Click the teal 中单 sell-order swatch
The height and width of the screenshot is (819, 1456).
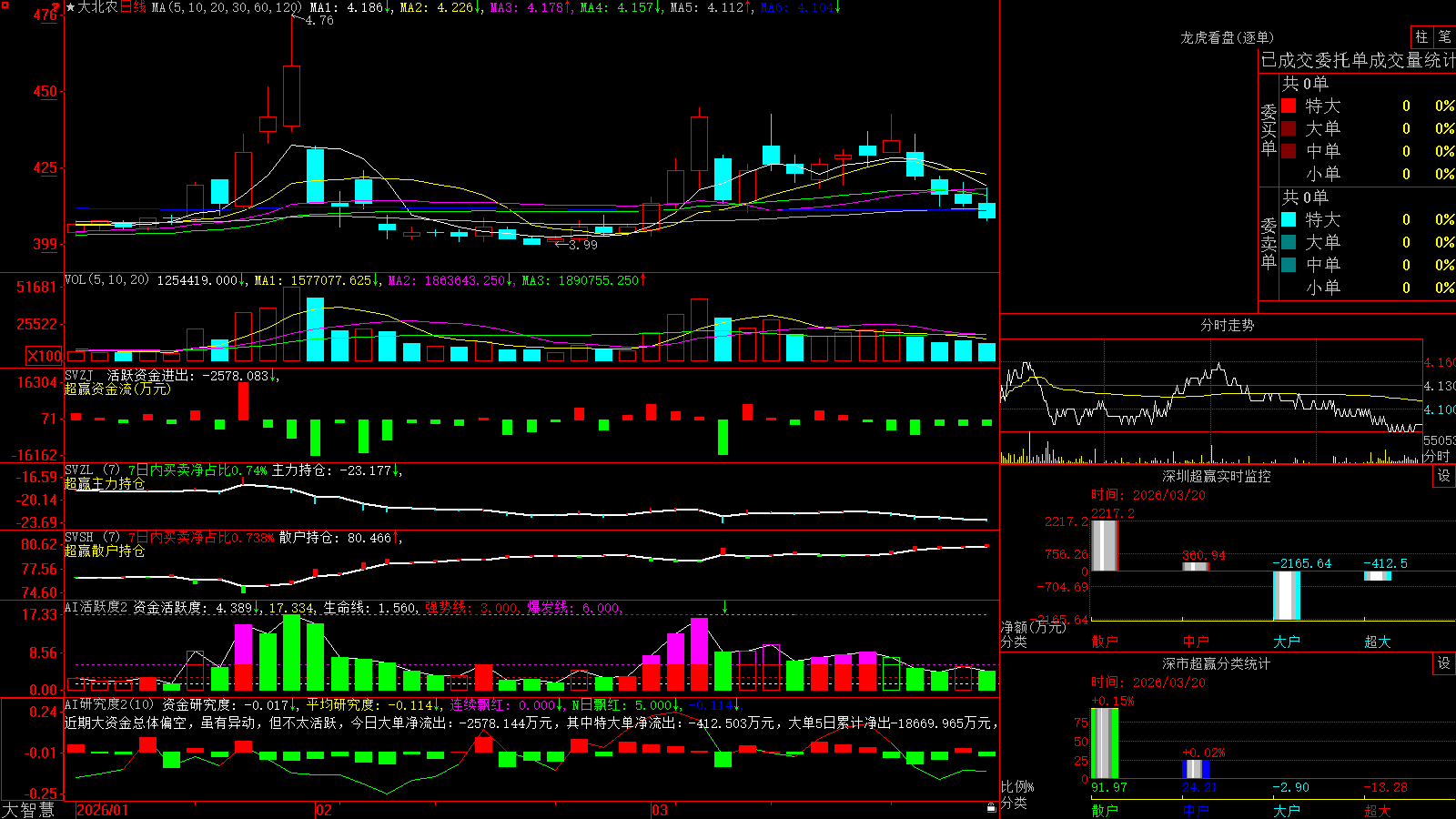(1289, 265)
